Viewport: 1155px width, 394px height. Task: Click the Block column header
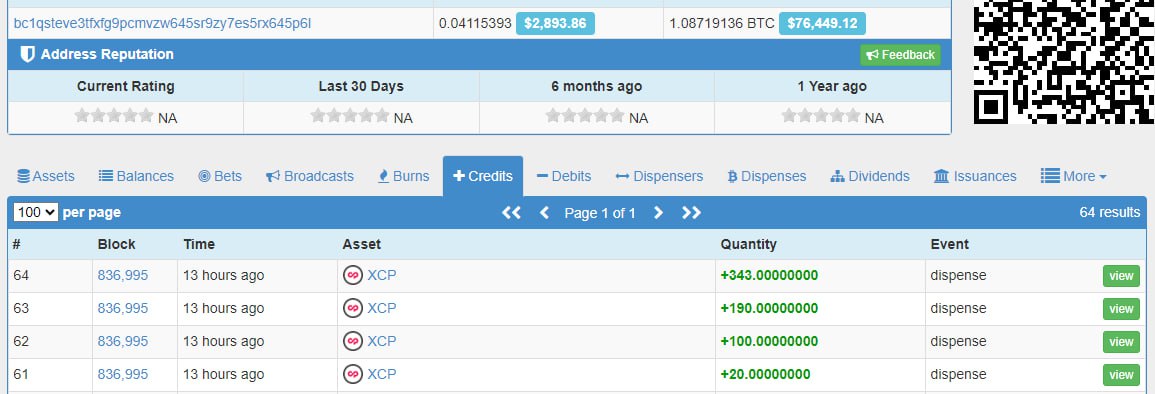pyautogui.click(x=116, y=244)
